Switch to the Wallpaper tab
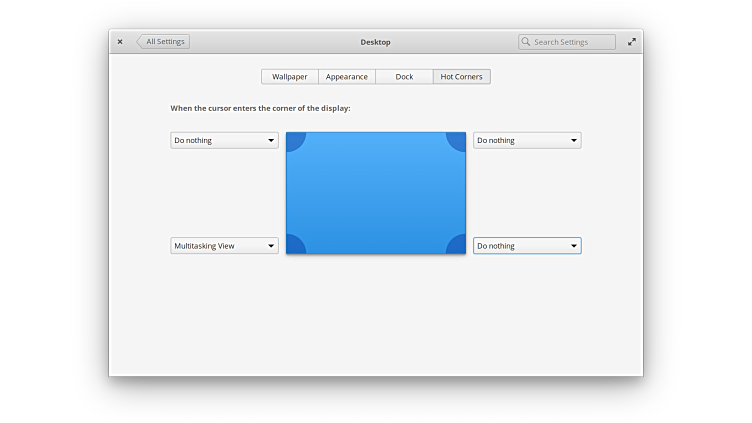This screenshot has height=423, width=752. coord(290,77)
